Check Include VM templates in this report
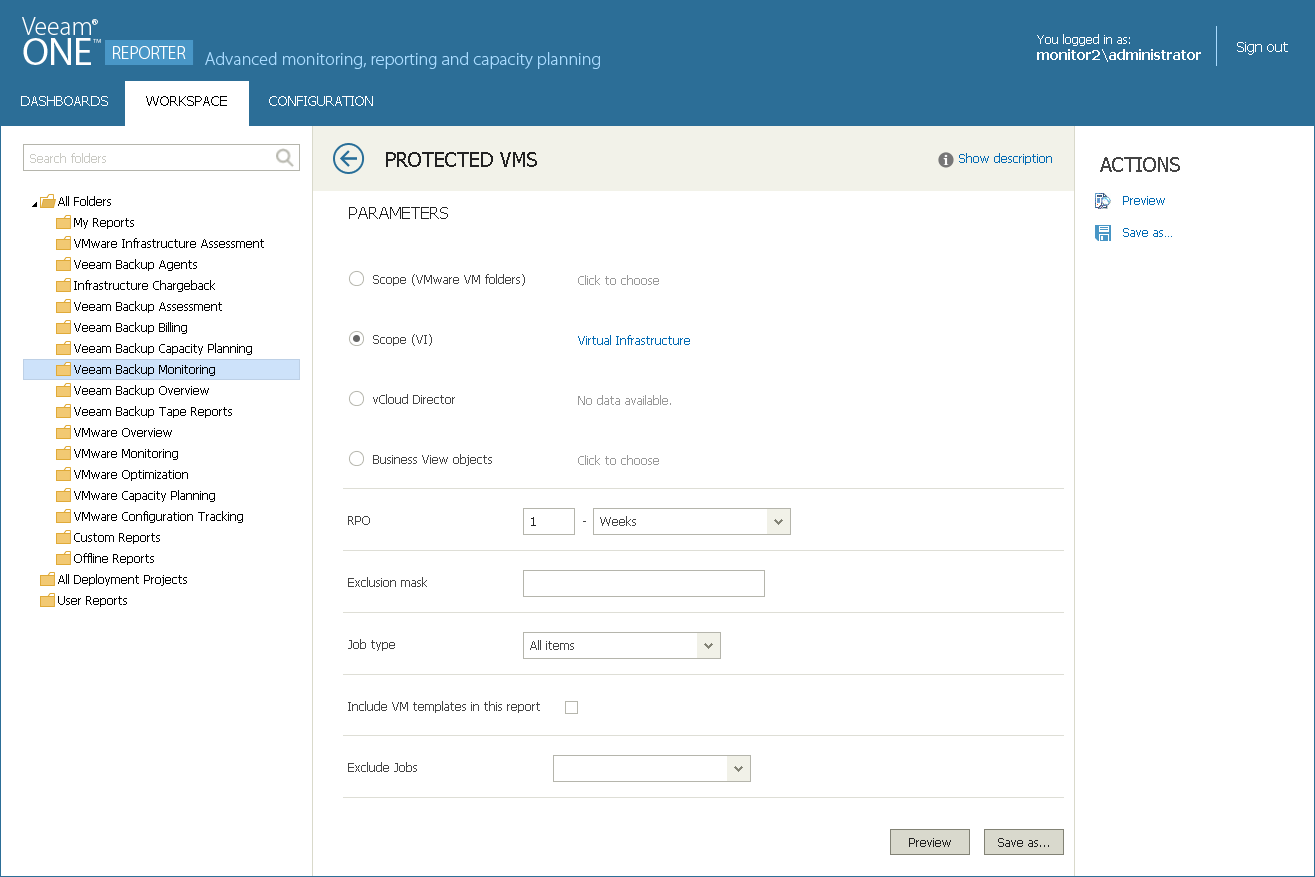The height and width of the screenshot is (877, 1315). click(572, 707)
